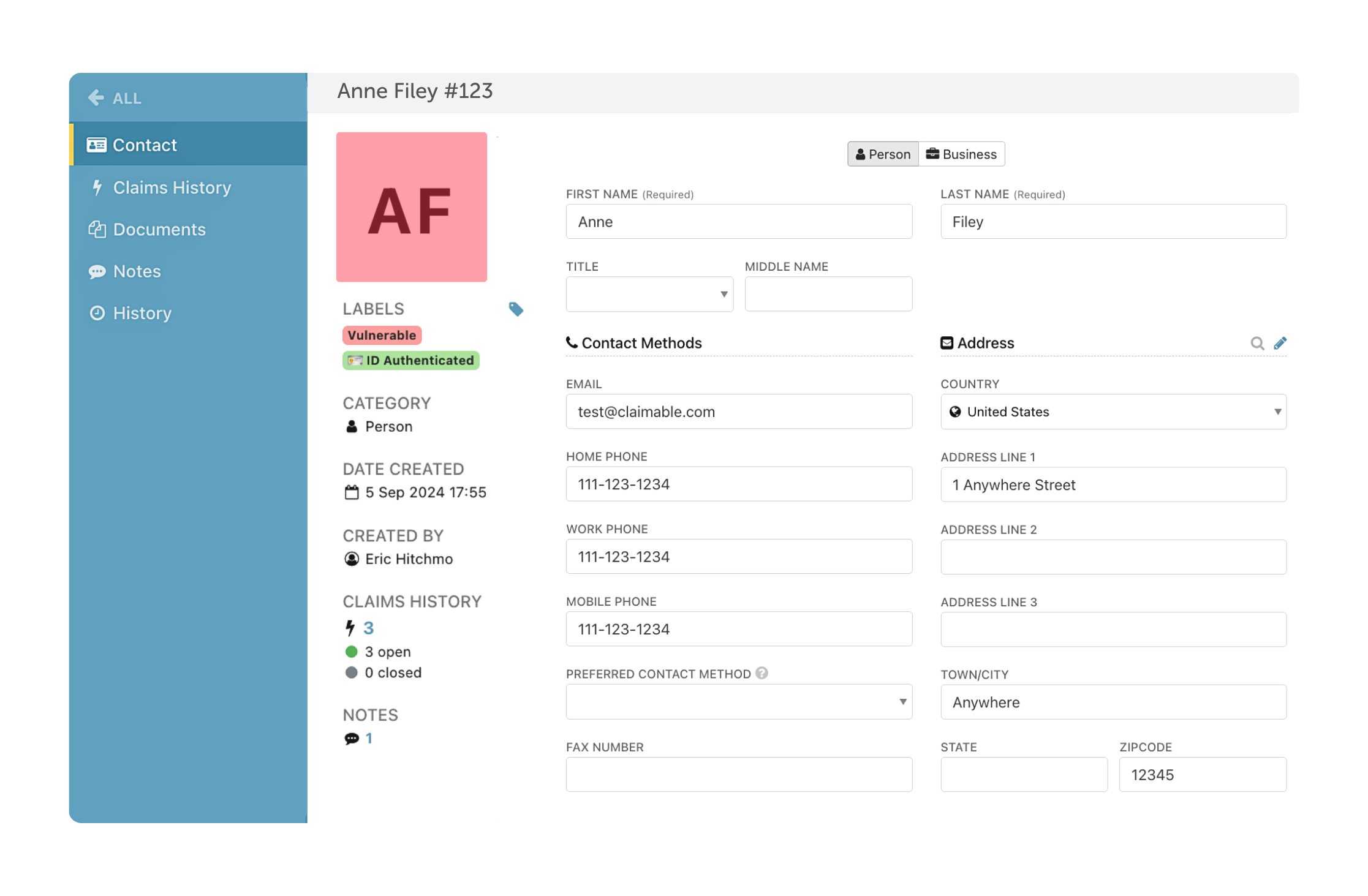
Task: Click the Work Phone field
Action: [739, 557]
